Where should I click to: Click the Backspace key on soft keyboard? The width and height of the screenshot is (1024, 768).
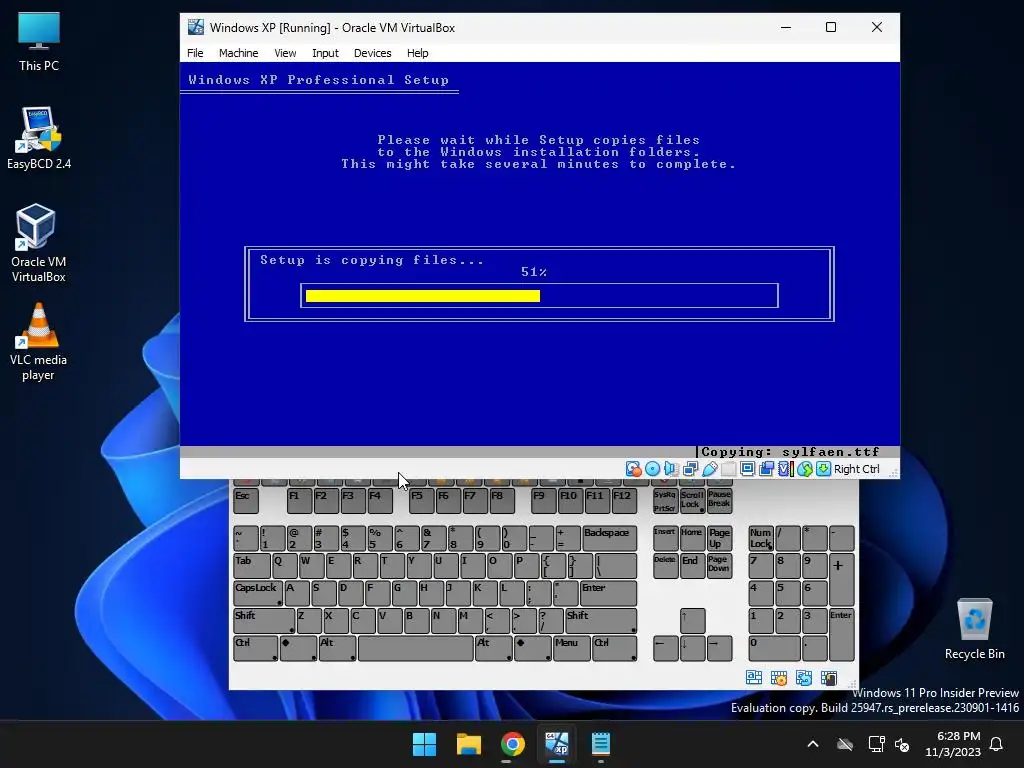pos(609,539)
